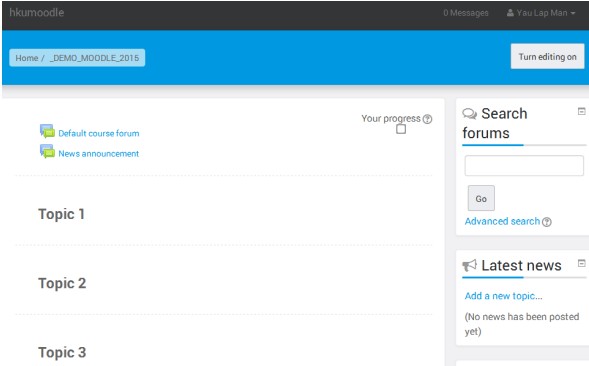Open the Default course forum icon
Image resolution: width=589 pixels, height=366 pixels.
(47, 132)
